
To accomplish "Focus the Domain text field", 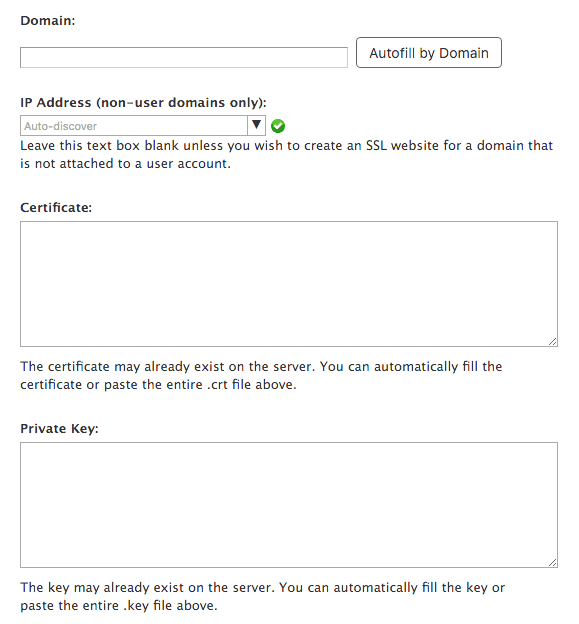I will click(x=184, y=58).
